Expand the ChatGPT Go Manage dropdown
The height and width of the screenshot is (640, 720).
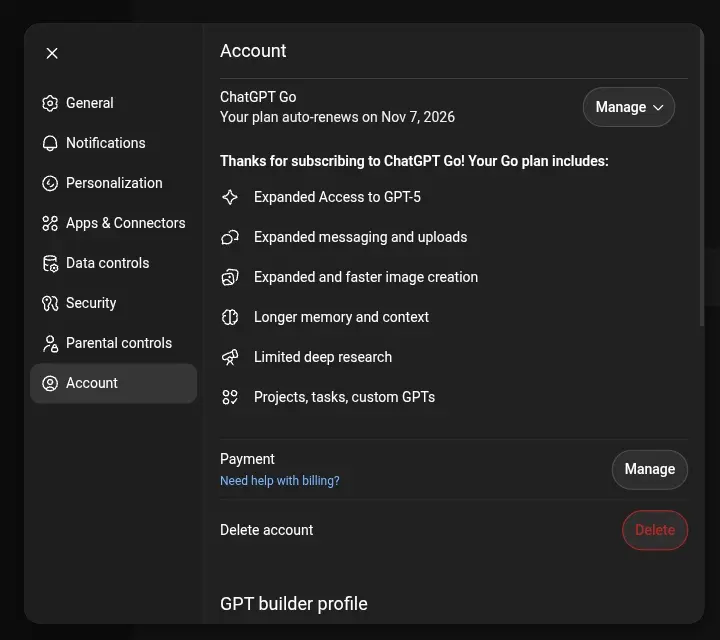coord(629,107)
